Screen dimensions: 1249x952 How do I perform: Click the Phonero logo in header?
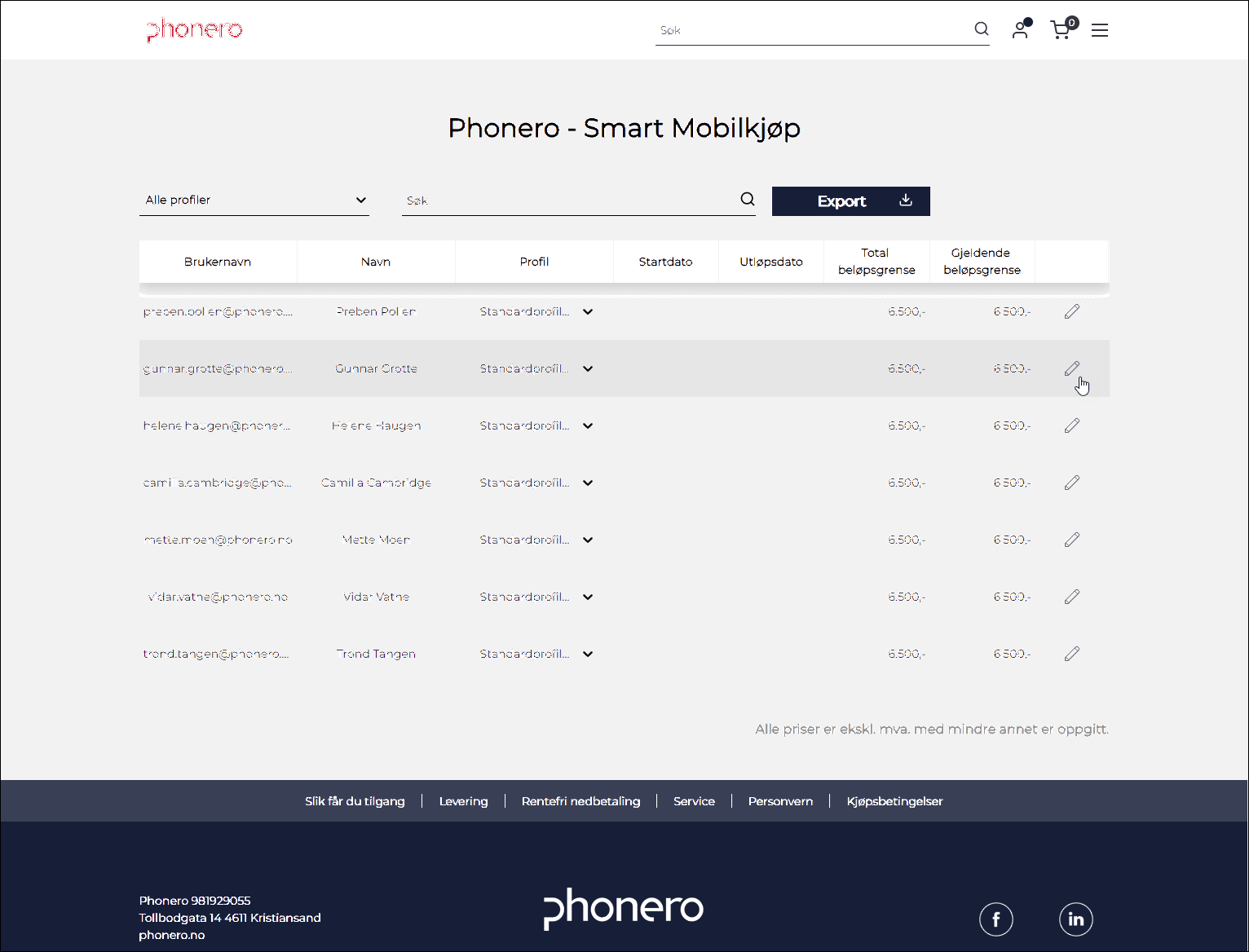click(195, 30)
